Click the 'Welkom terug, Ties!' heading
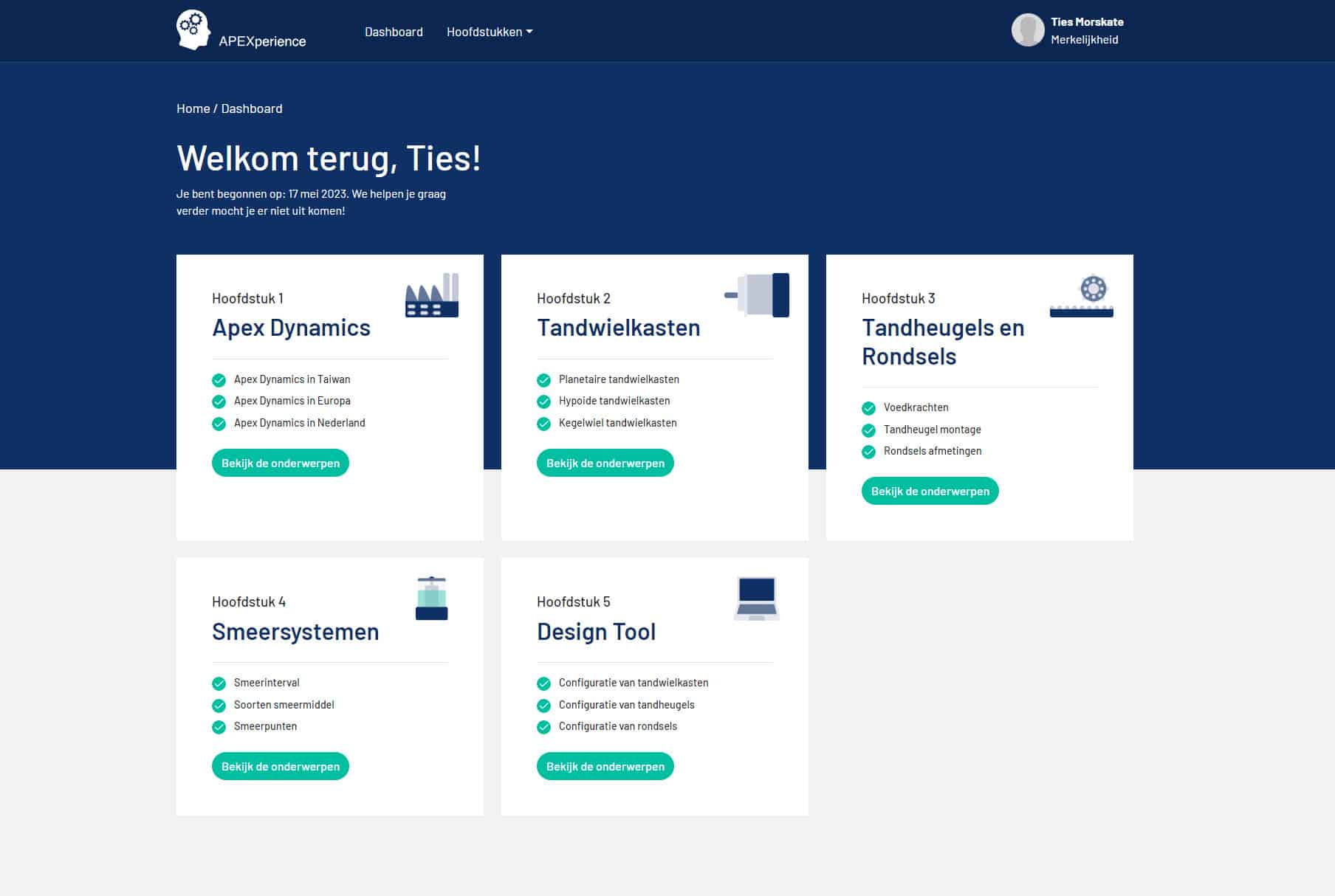1335x896 pixels. point(329,159)
